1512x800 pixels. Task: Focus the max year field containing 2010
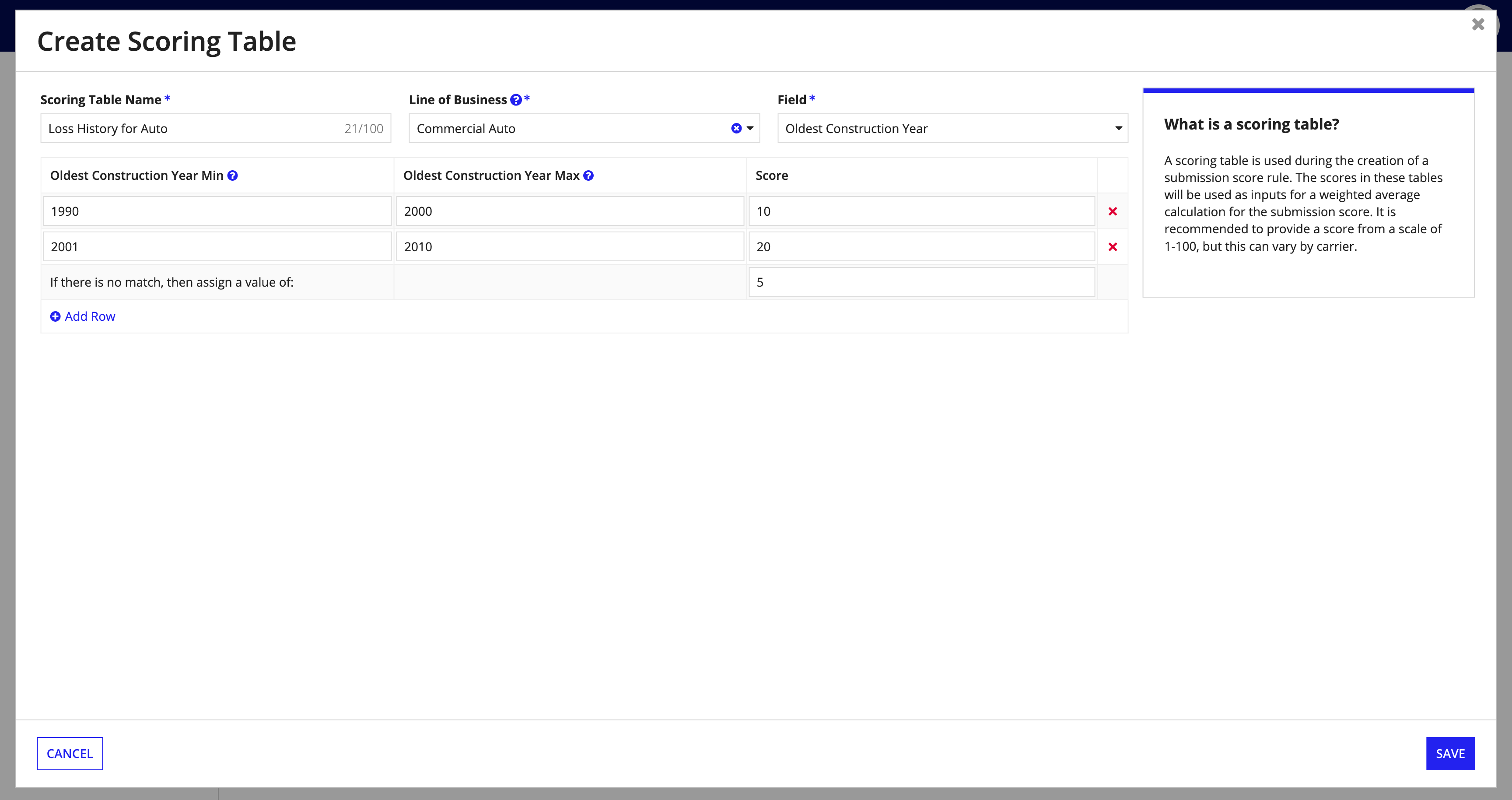pyautogui.click(x=570, y=247)
